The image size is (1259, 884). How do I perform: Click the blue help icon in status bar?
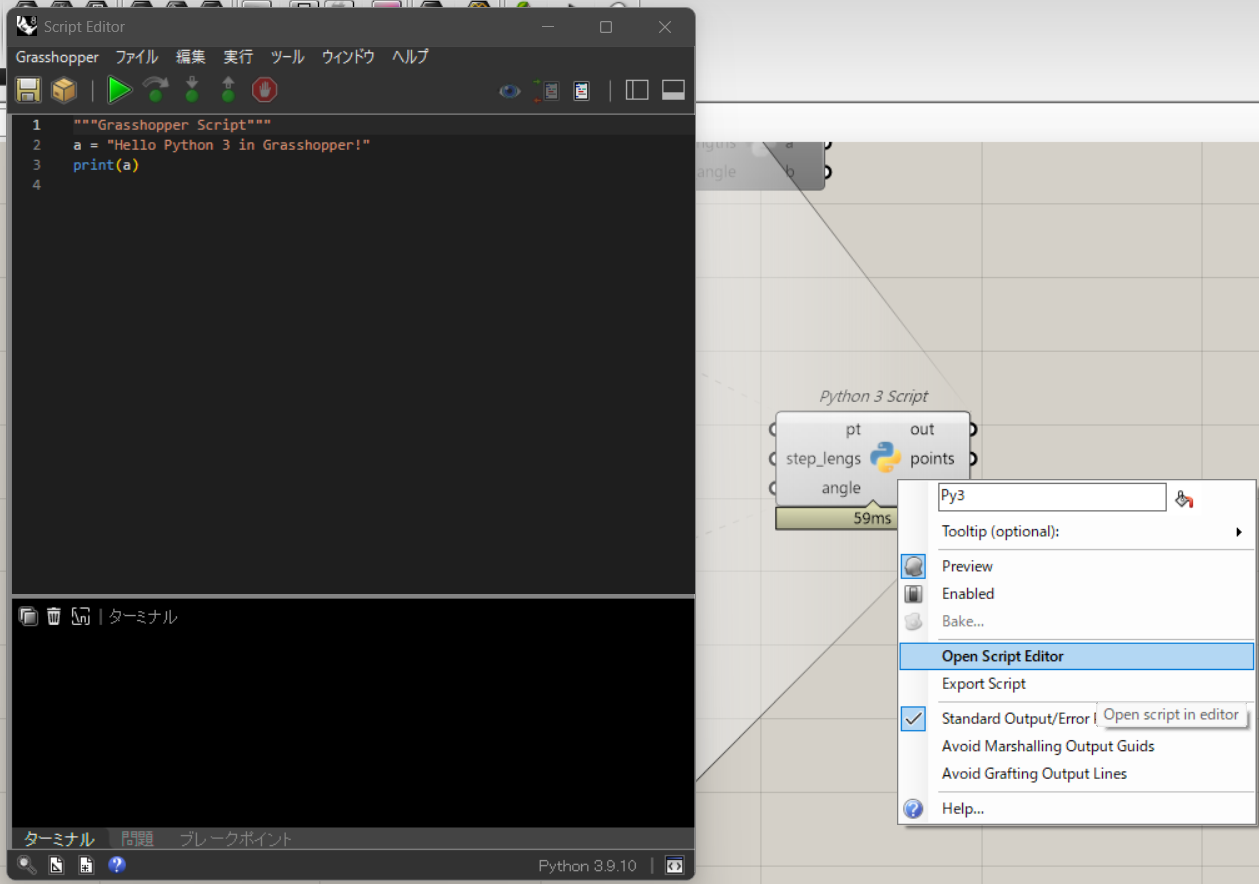click(117, 865)
